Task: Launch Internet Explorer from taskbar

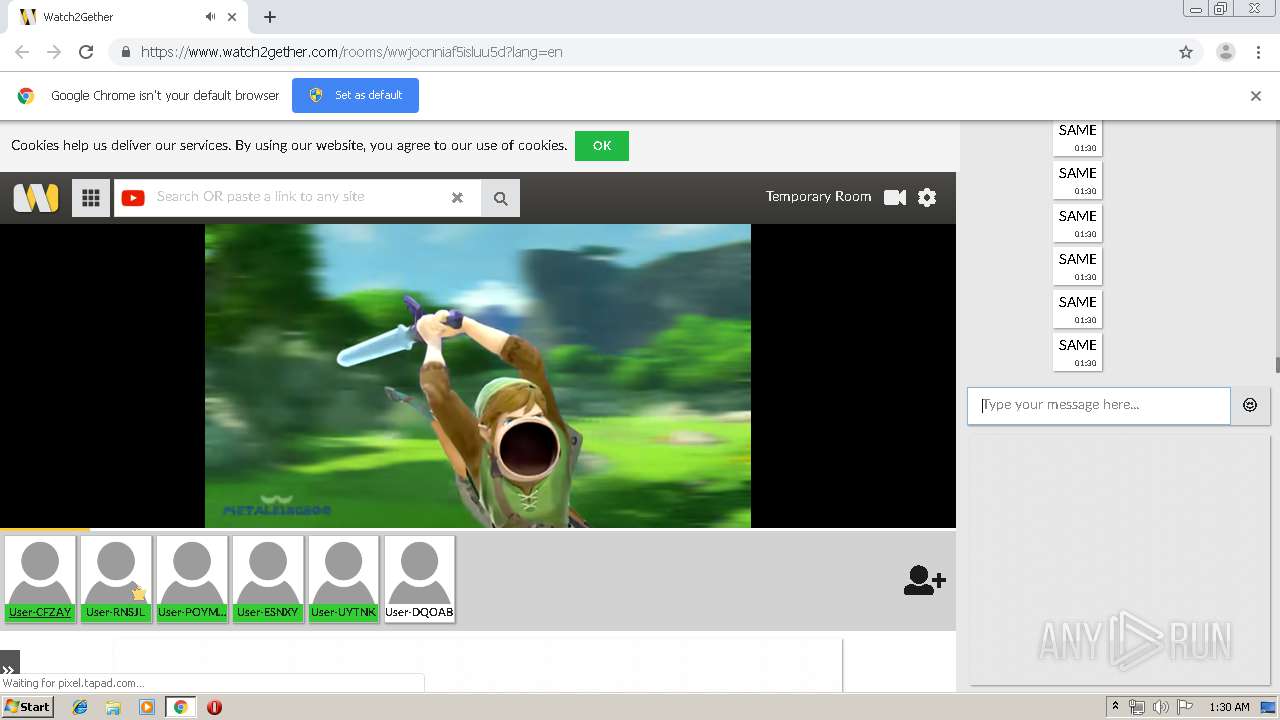Action: pyautogui.click(x=80, y=707)
